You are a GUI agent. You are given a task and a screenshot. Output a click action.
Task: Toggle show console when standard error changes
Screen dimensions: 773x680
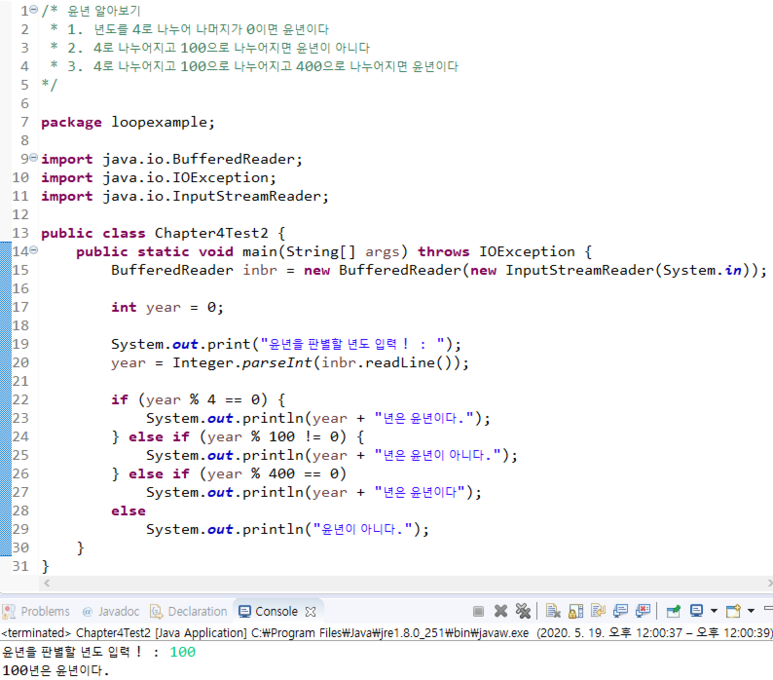pos(643,611)
